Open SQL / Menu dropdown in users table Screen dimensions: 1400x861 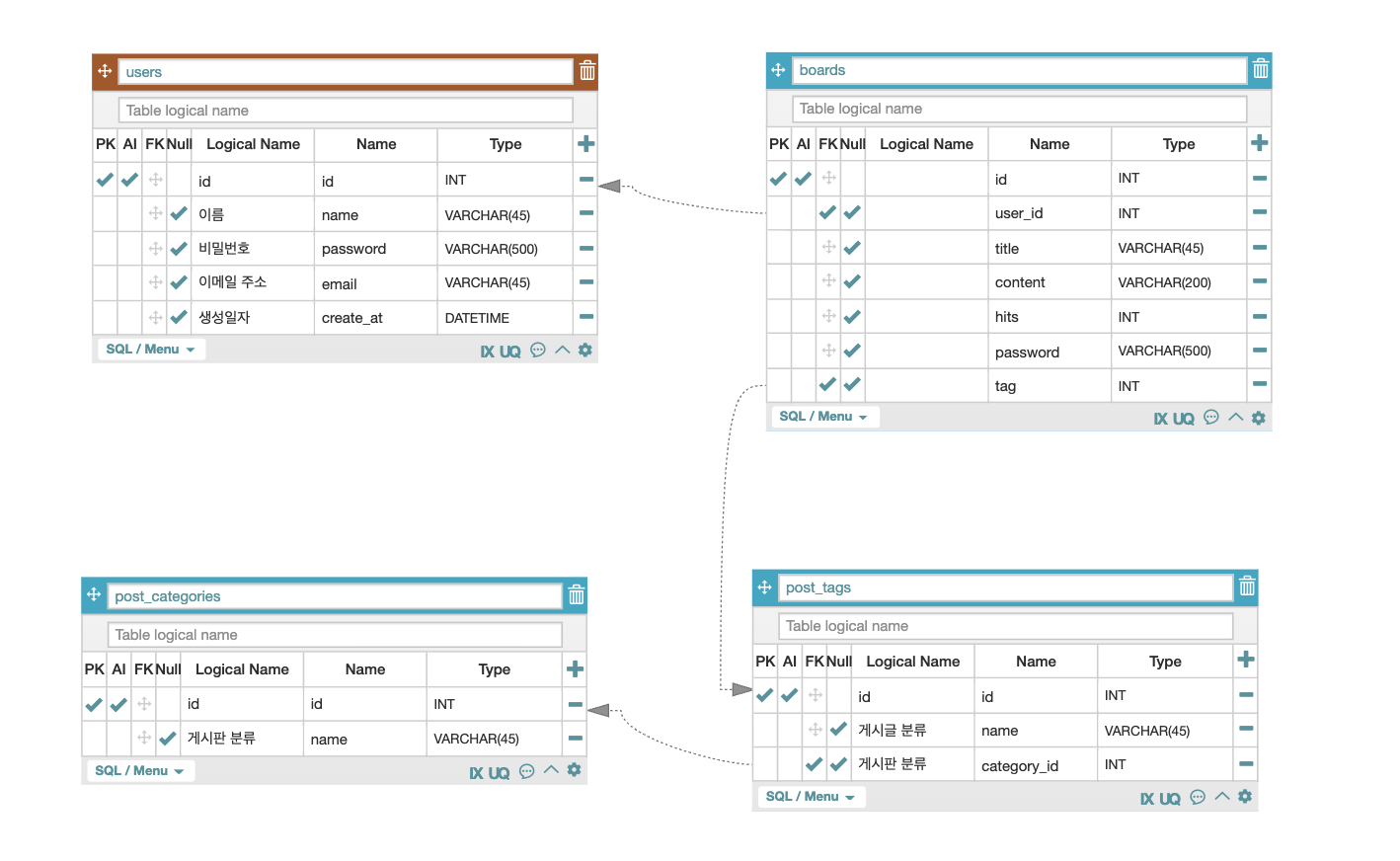pyautogui.click(x=151, y=350)
